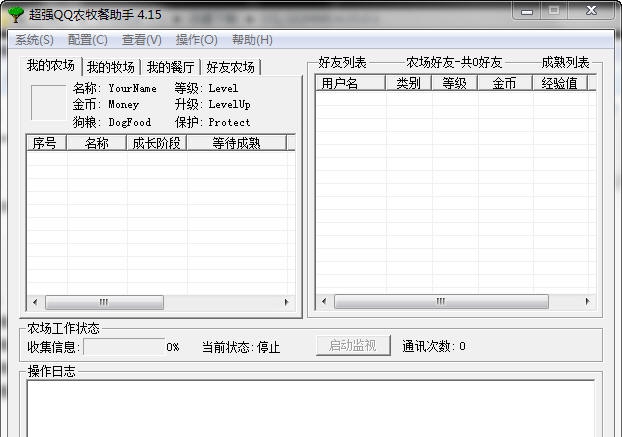Click the 当前状态: 停止 status text
Screen dimensions: 622x437
click(x=241, y=347)
